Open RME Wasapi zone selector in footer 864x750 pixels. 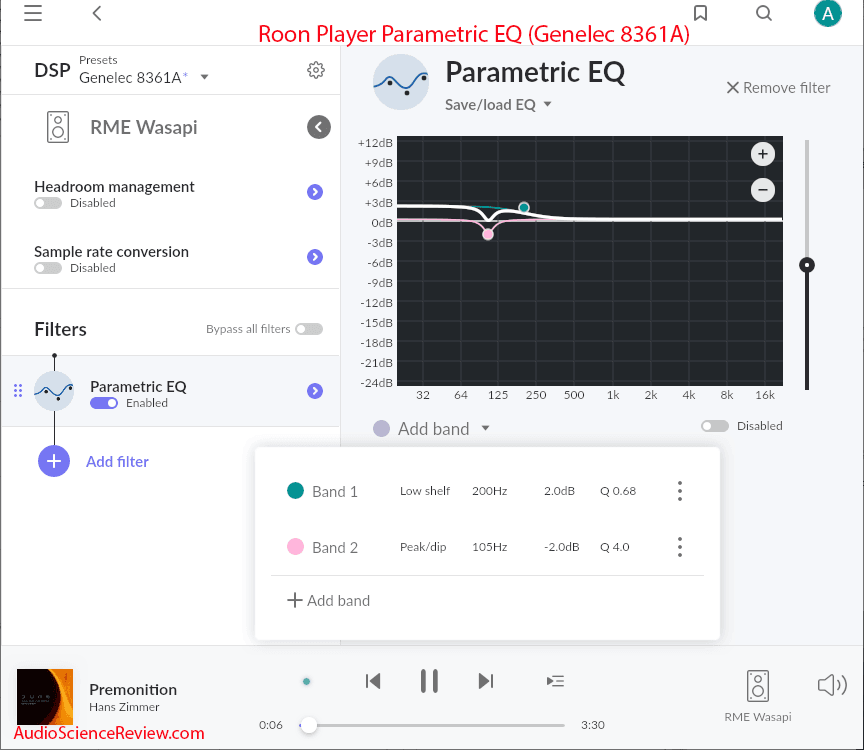(758, 695)
